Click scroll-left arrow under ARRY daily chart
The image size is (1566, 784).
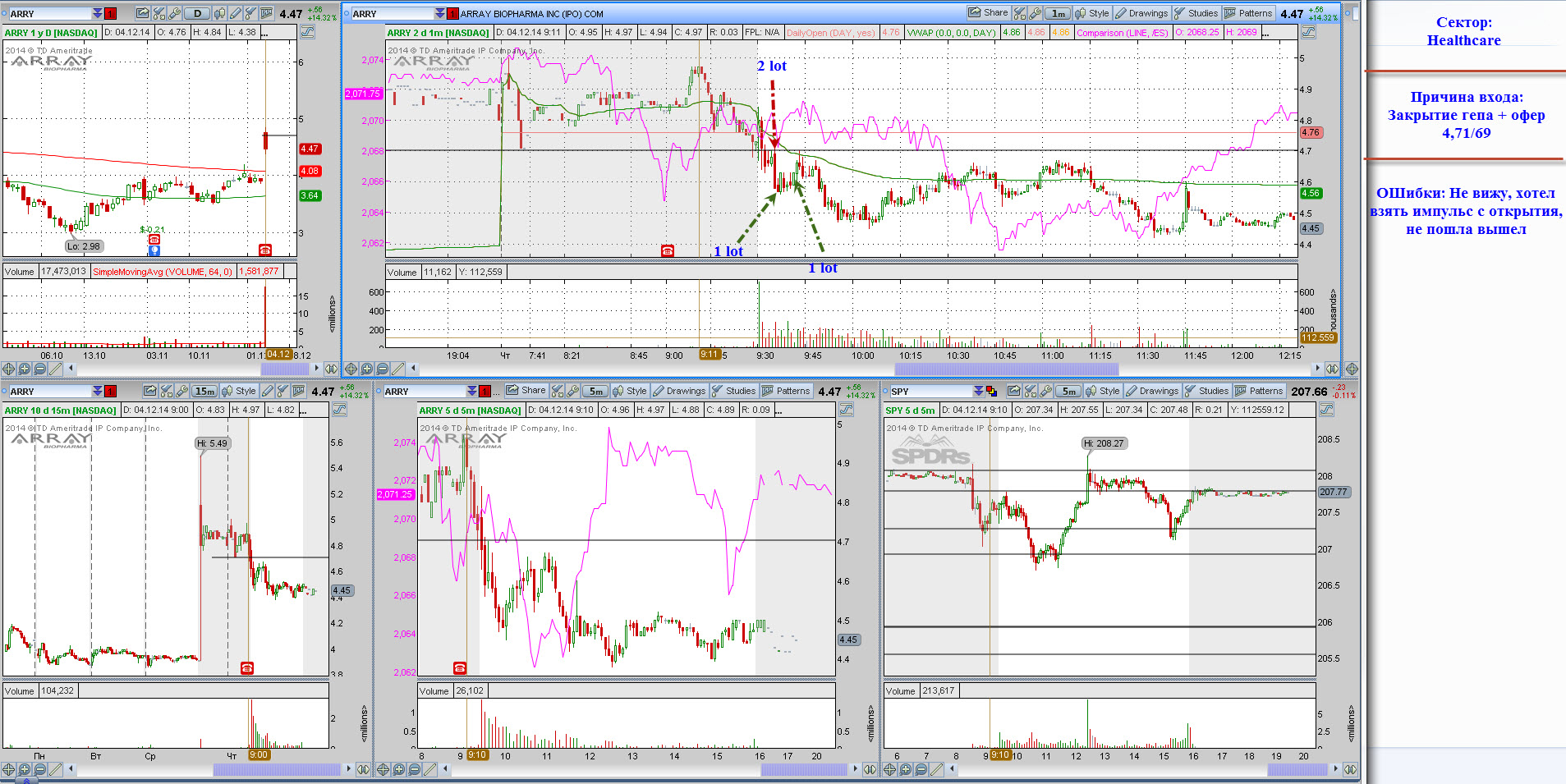[71, 369]
